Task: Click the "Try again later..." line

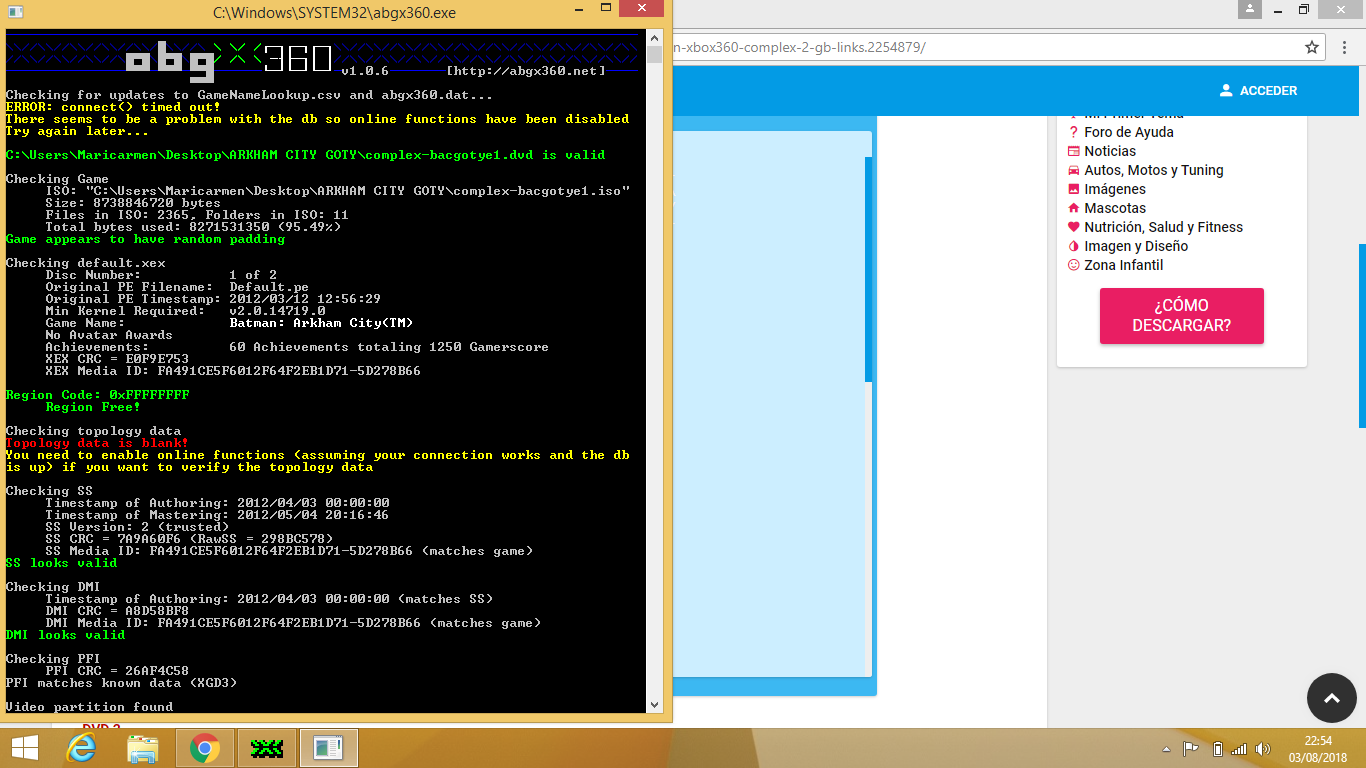Action: 77,131
